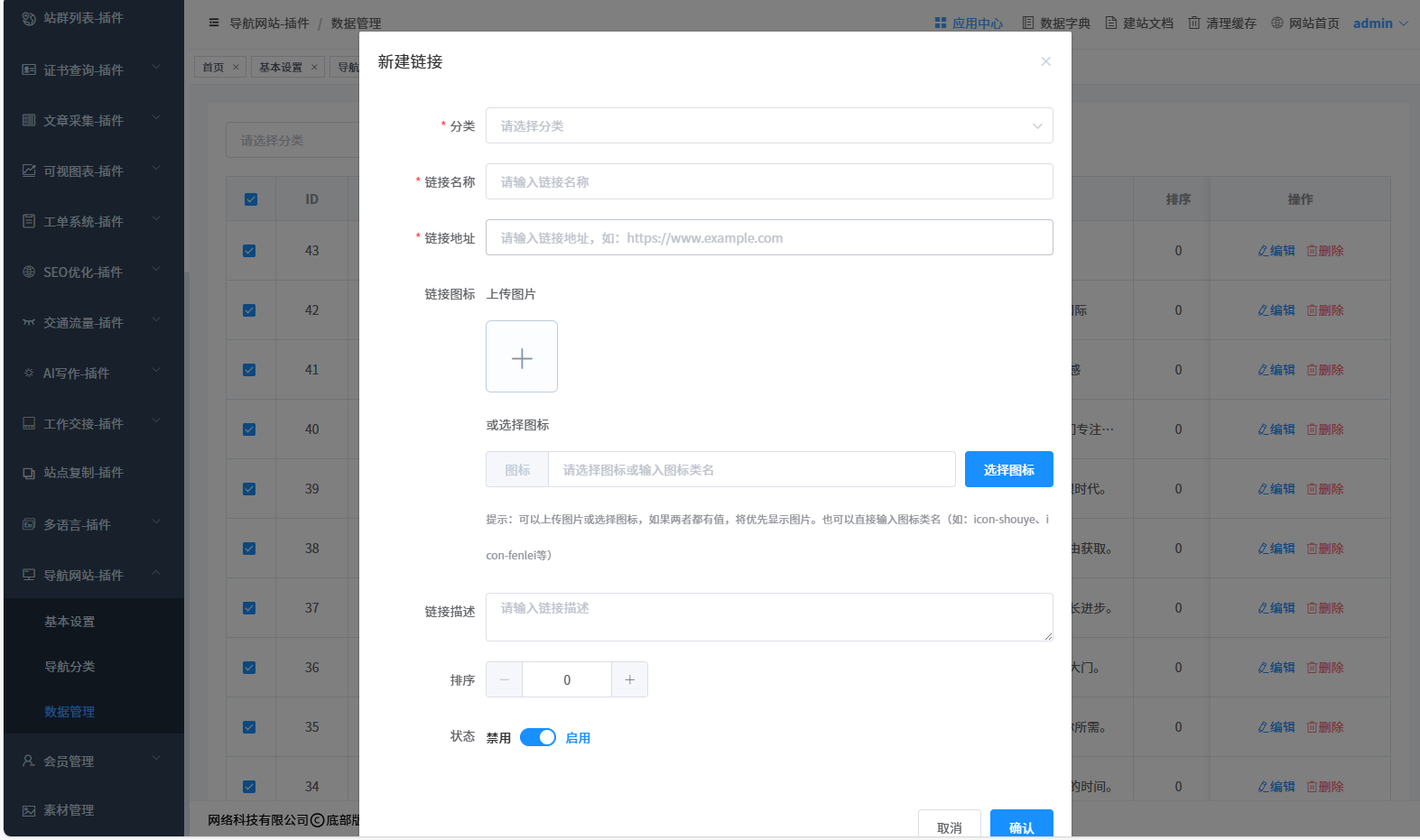
Task: Expand the SEO优化-插件 sidebar menu
Action: (x=92, y=272)
